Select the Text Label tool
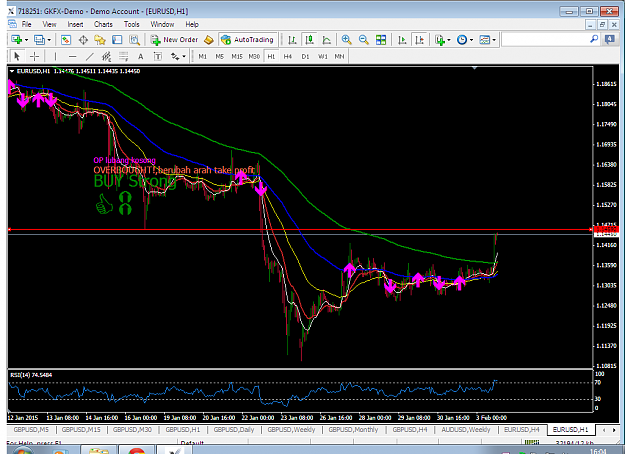 point(158,57)
